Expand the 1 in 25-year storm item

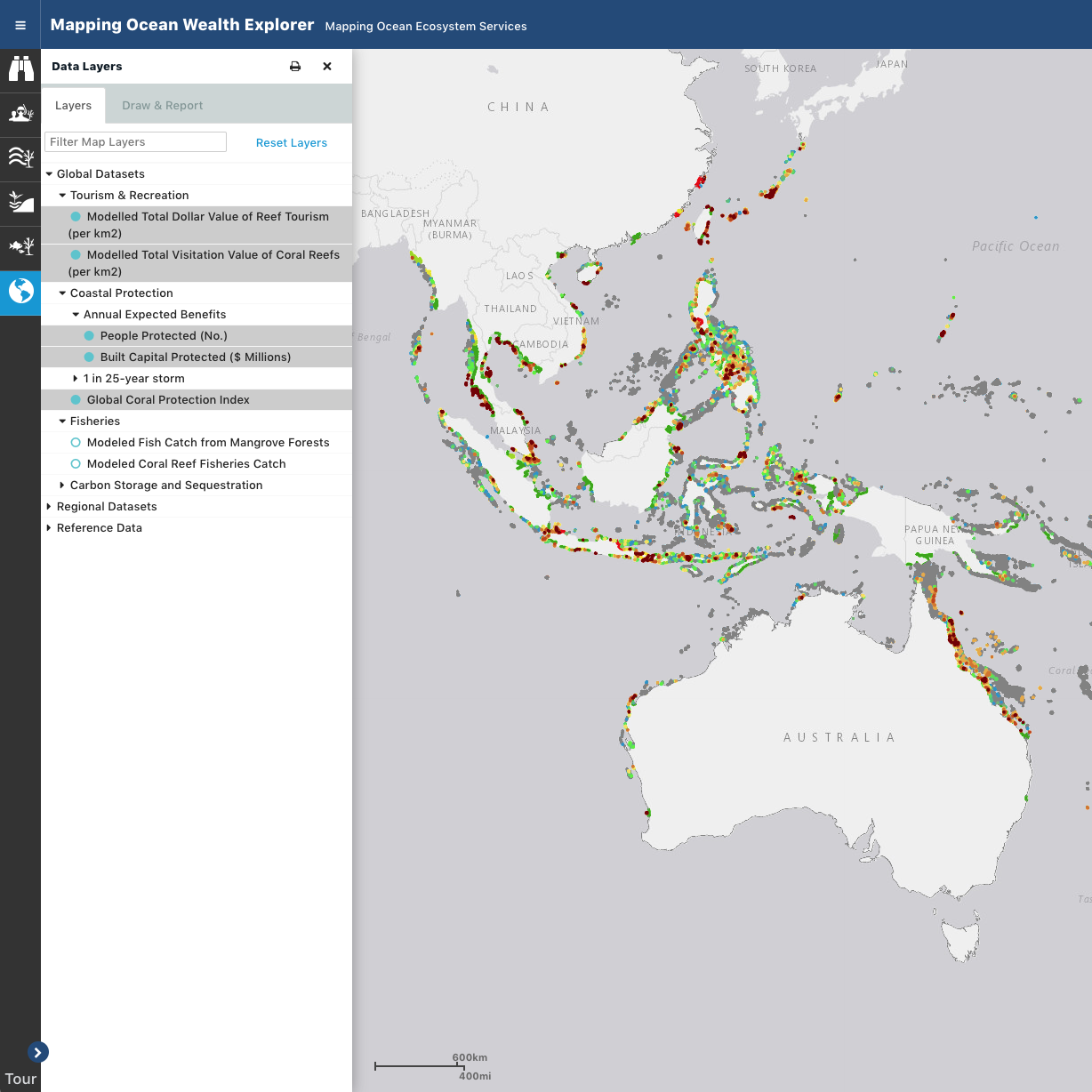(x=75, y=378)
